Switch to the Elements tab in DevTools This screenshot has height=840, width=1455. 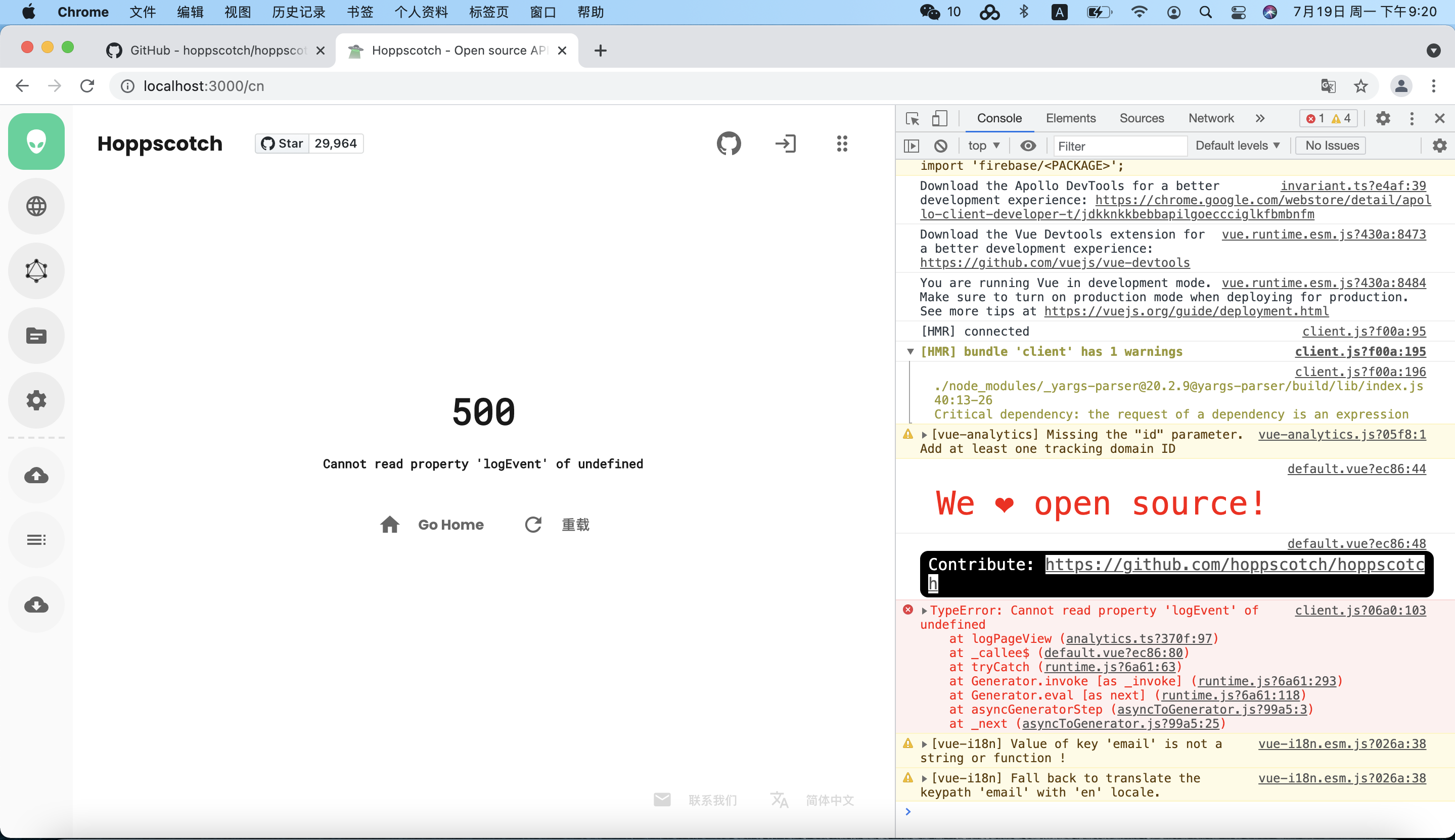[1070, 118]
